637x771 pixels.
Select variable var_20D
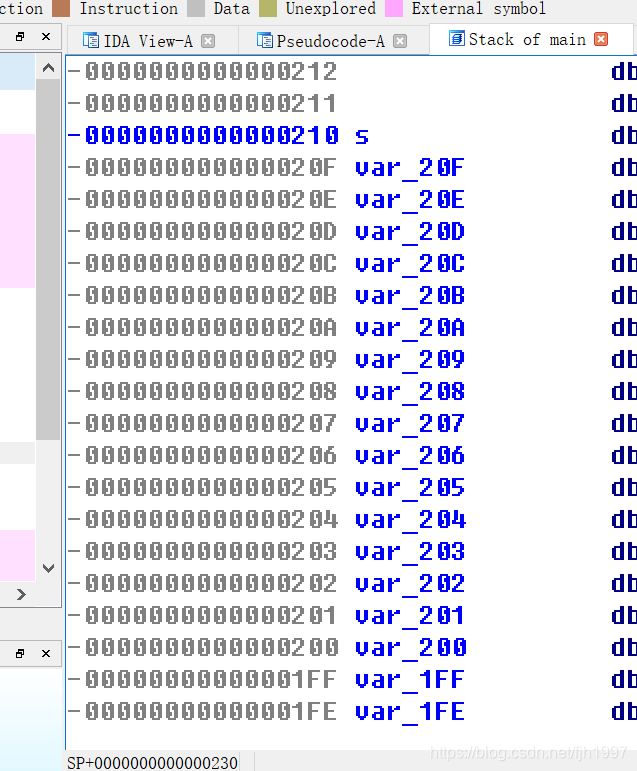(x=409, y=233)
